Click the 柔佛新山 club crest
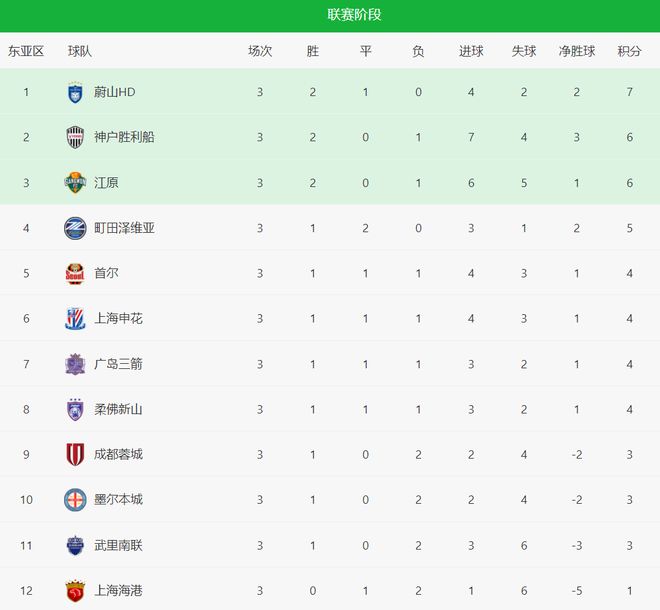Screen dimensions: 660x610 (75, 409)
